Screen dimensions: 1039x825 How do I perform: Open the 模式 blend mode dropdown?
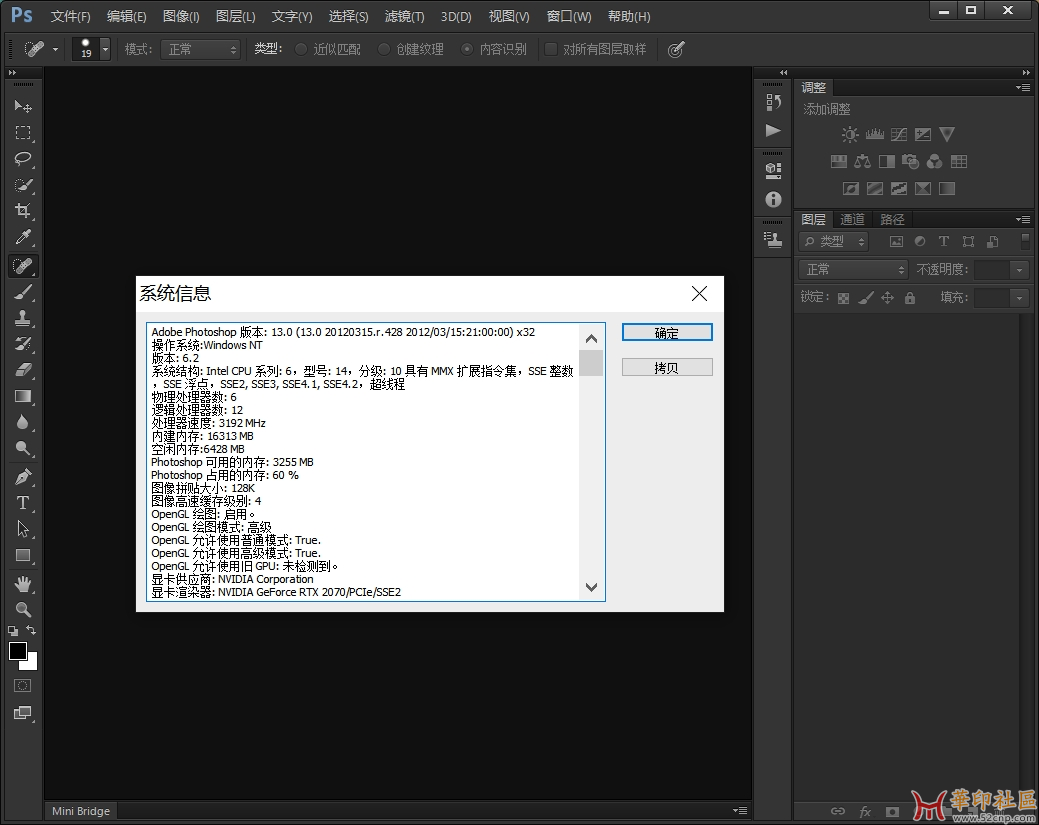200,50
